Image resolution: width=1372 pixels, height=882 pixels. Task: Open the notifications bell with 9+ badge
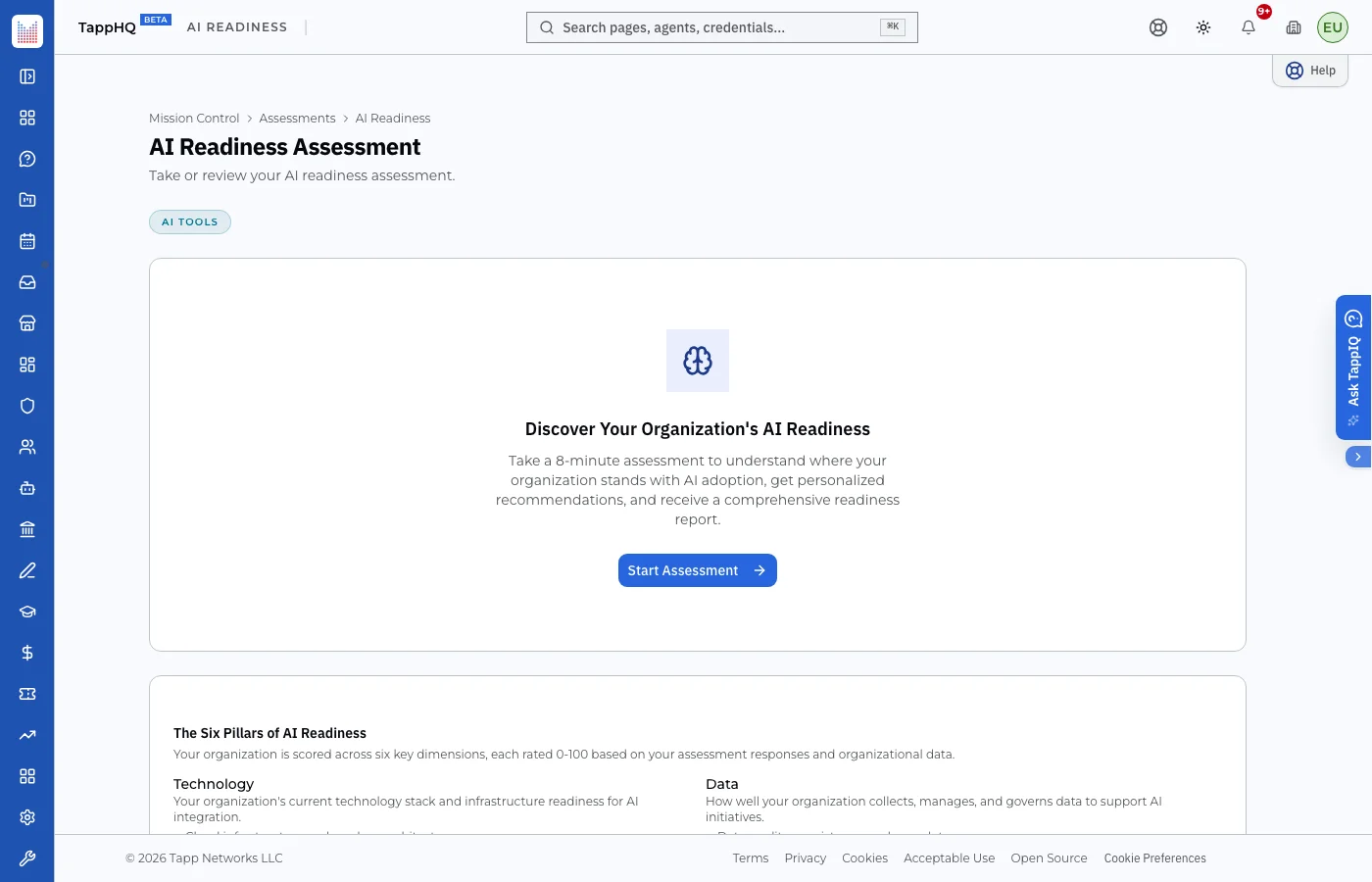point(1249,27)
